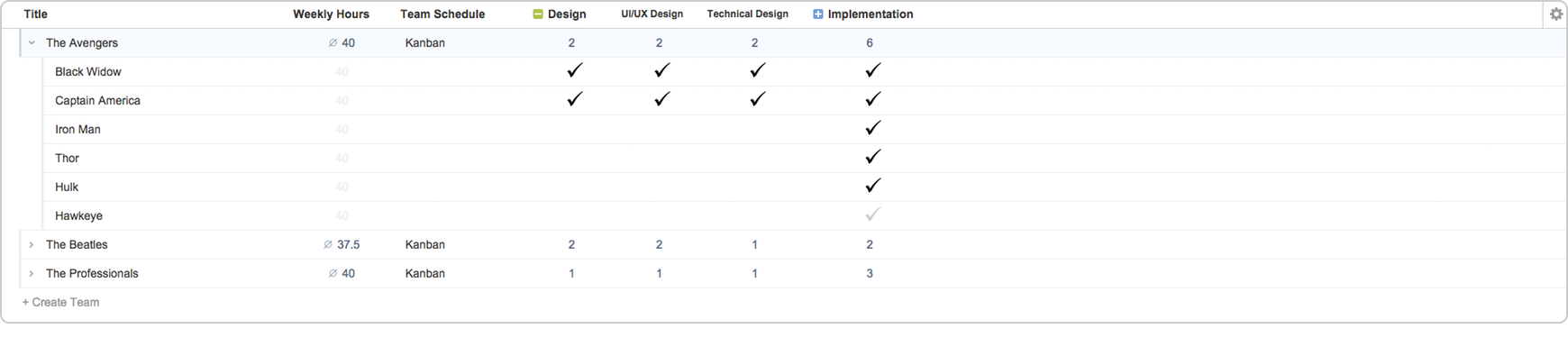
Task: Collapse The Avengers team row
Action: tap(32, 43)
